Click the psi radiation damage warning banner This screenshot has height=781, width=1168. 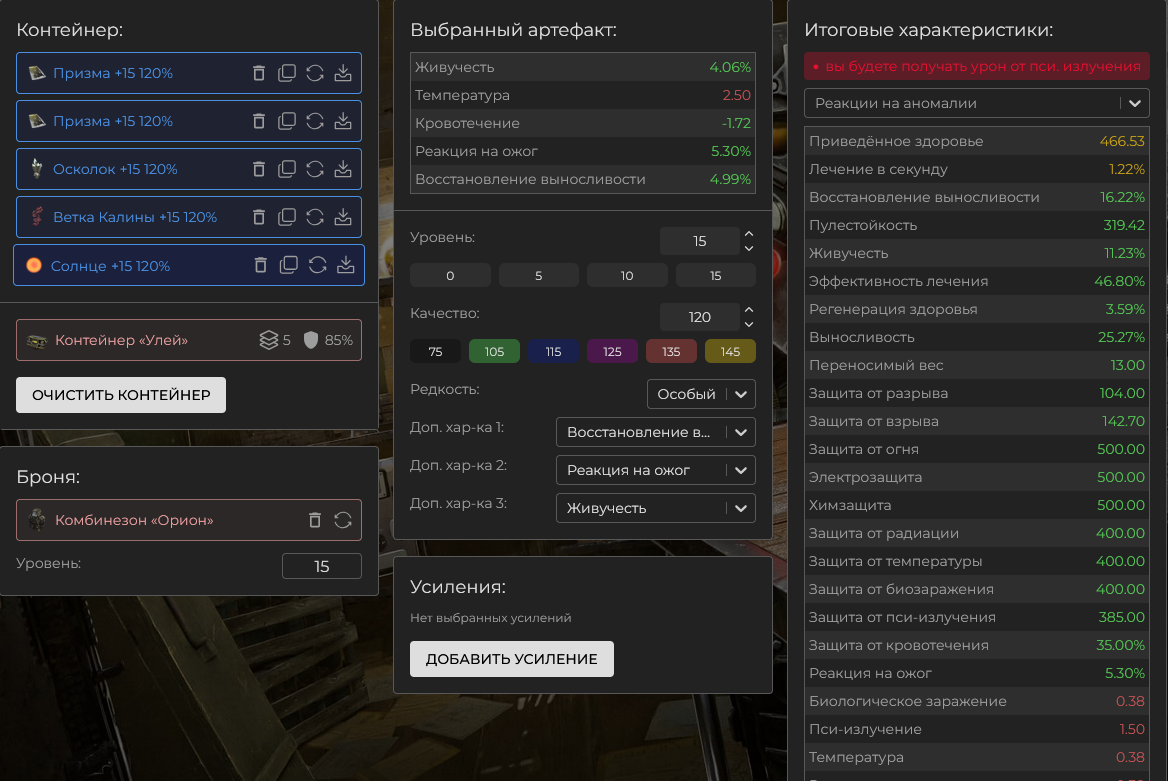[977, 66]
